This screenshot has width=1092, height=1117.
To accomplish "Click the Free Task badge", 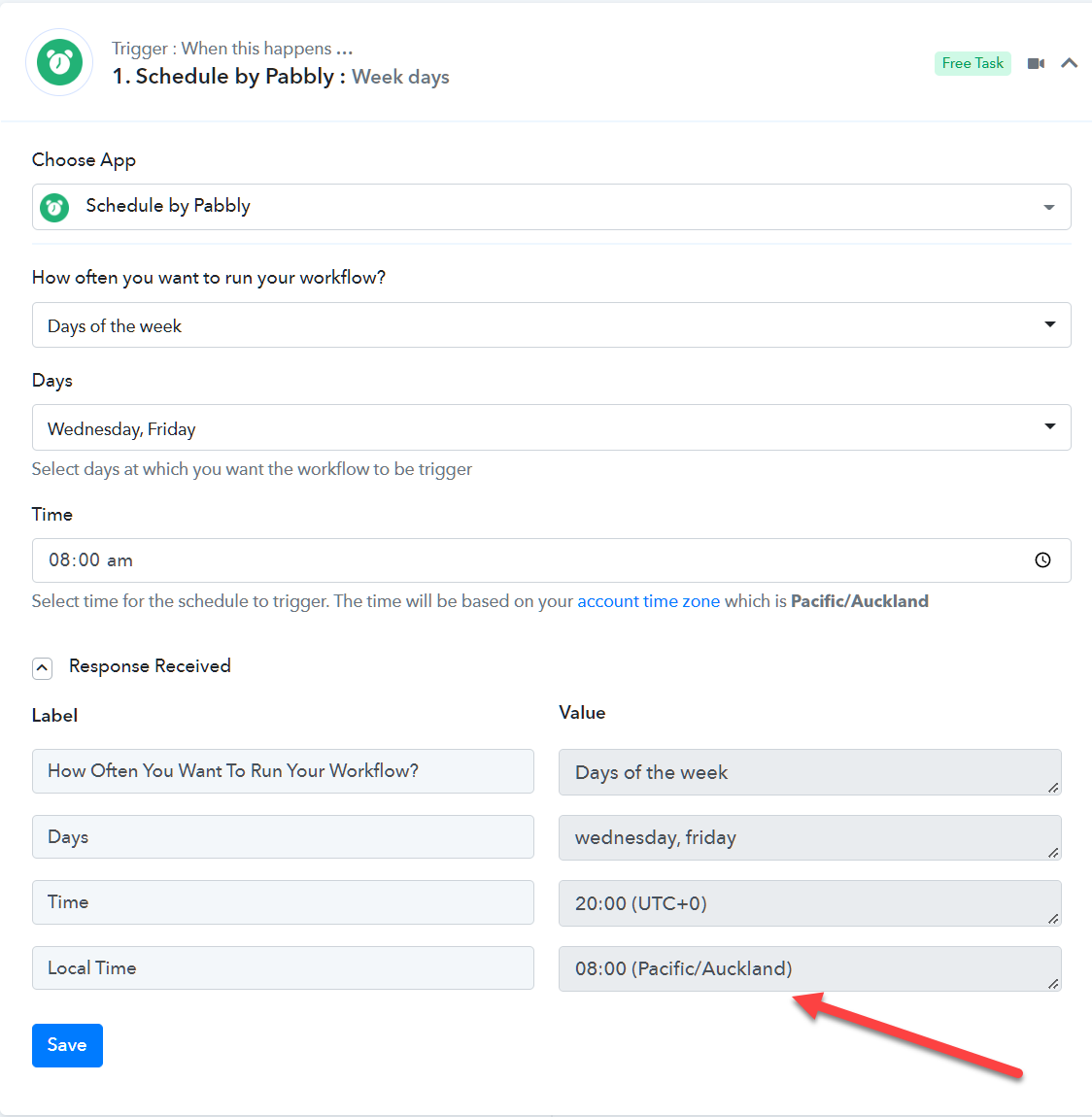I will click(973, 63).
